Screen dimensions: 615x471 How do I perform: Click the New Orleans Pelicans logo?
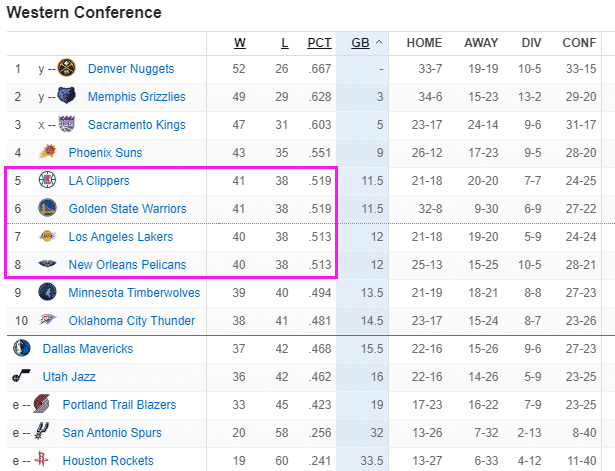(x=47, y=265)
